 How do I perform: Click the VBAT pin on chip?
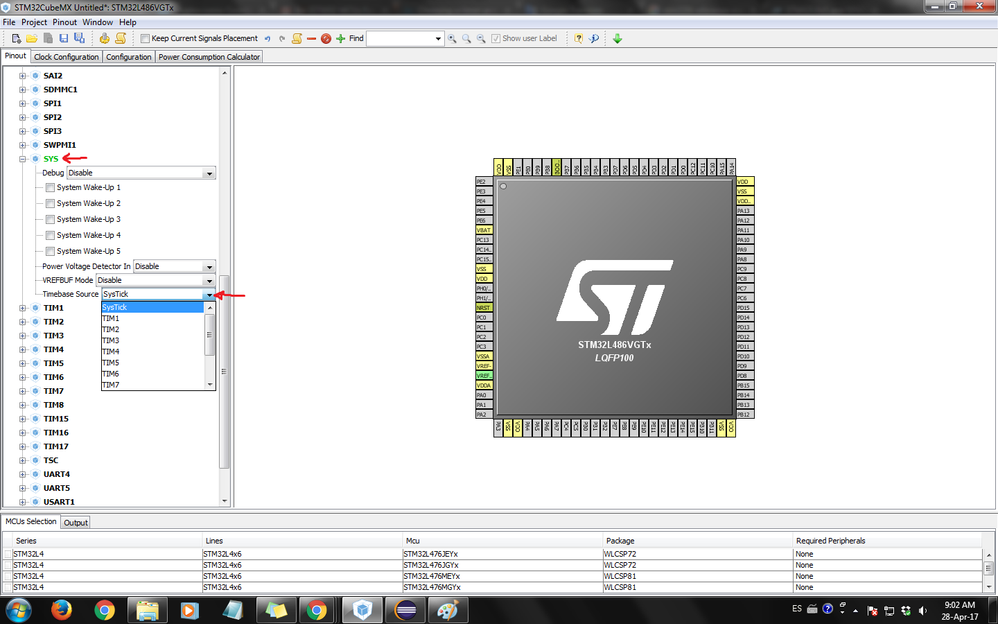click(x=484, y=230)
